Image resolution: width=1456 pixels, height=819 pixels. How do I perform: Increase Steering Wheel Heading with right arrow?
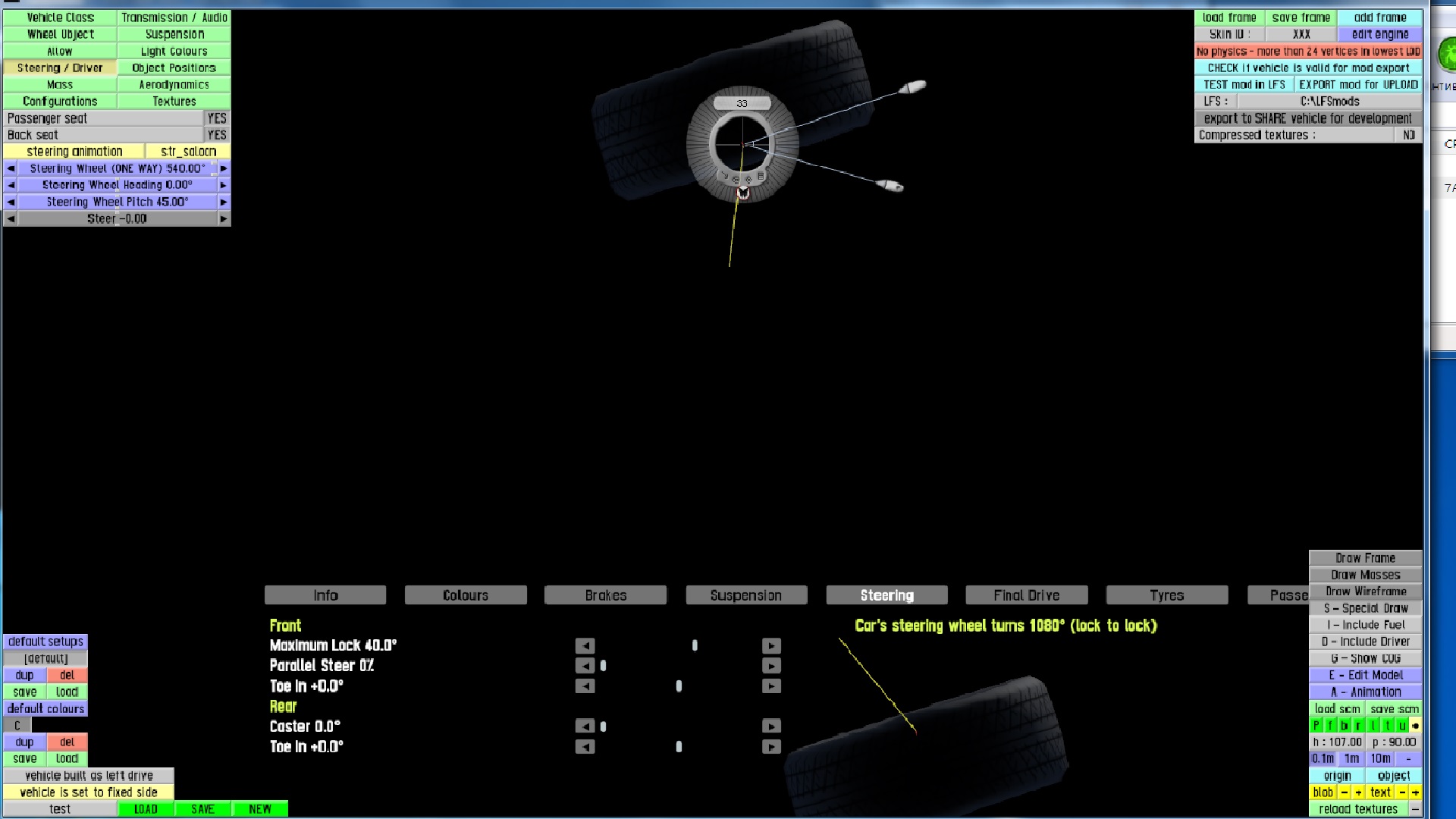[223, 185]
